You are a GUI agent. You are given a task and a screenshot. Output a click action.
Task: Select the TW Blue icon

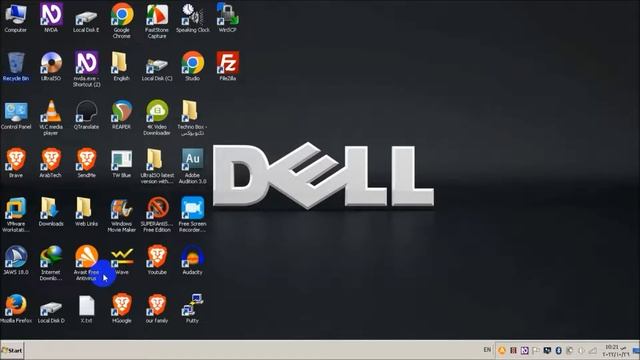click(122, 161)
